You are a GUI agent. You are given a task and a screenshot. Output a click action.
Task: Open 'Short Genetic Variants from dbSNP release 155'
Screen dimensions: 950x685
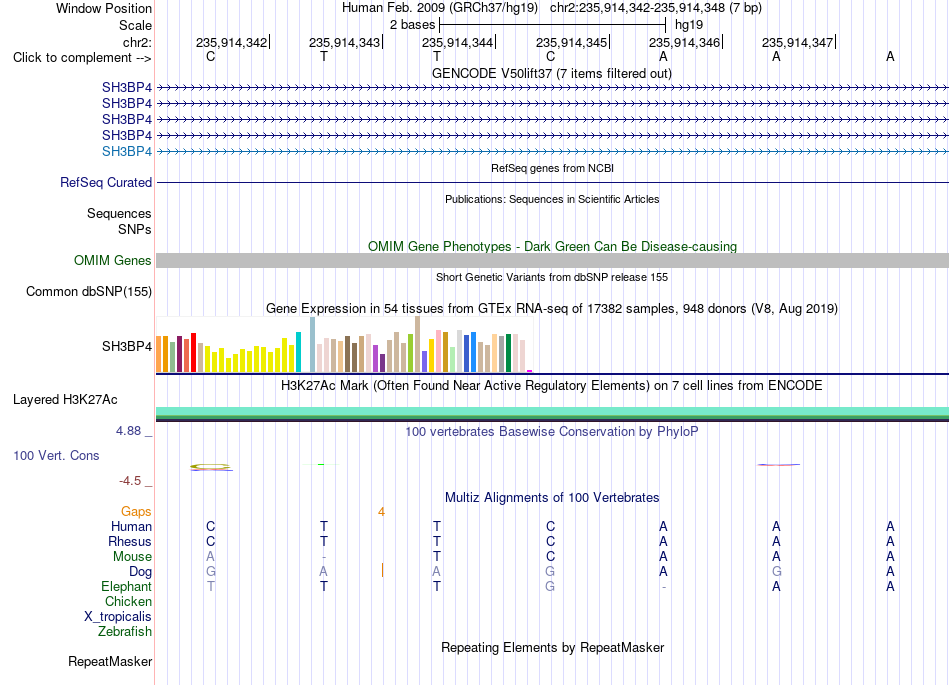(x=552, y=277)
